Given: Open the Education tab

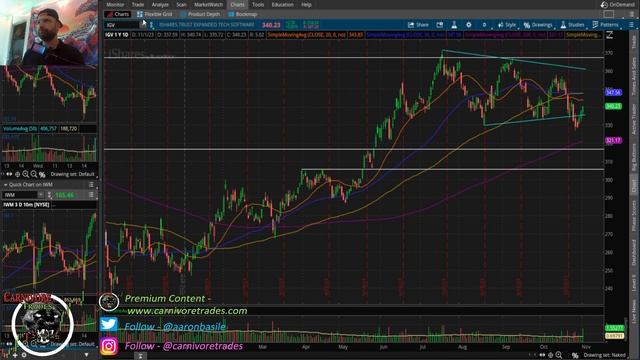Looking at the screenshot, I should click(x=282, y=4).
